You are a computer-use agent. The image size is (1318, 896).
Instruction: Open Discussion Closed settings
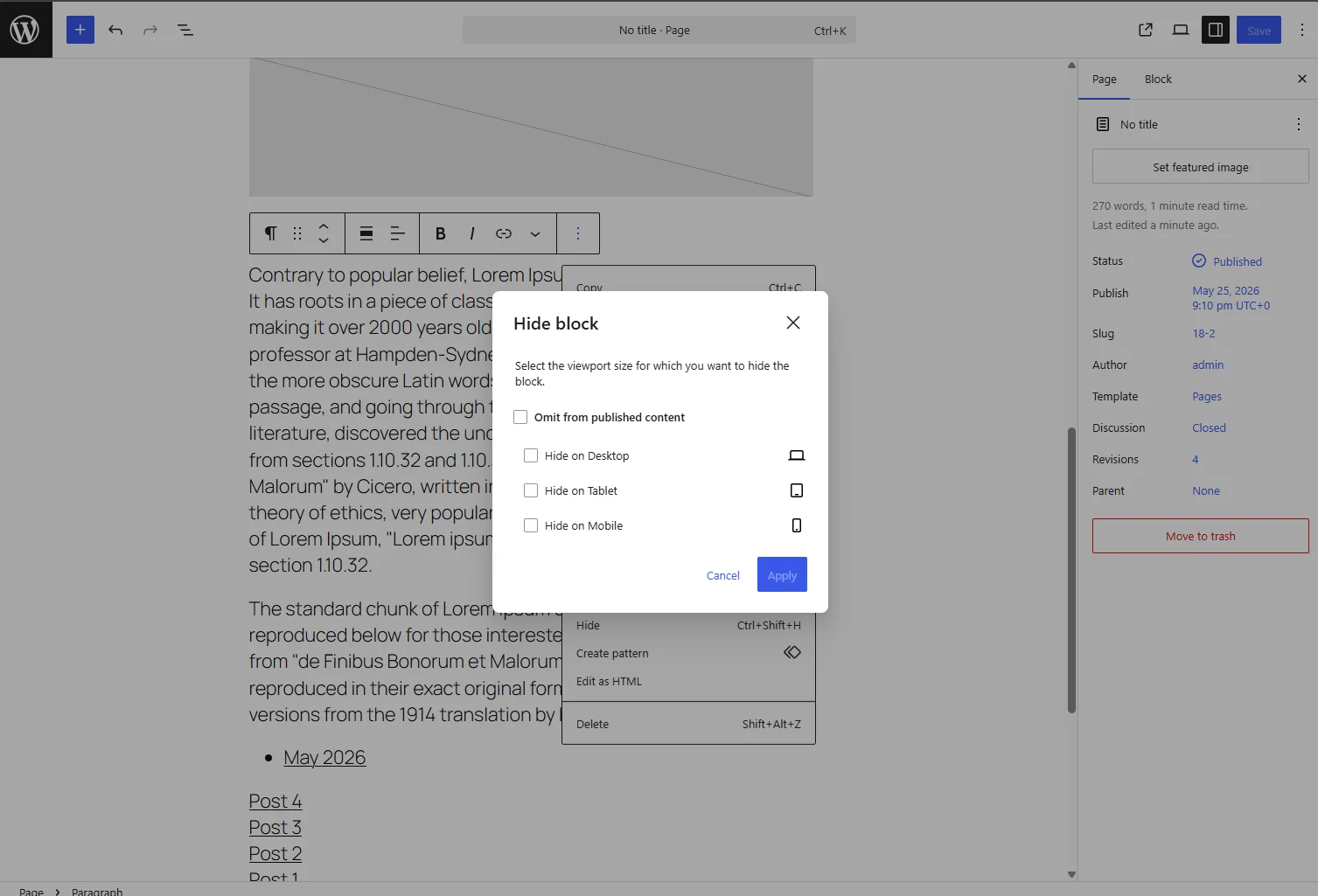tap(1209, 427)
